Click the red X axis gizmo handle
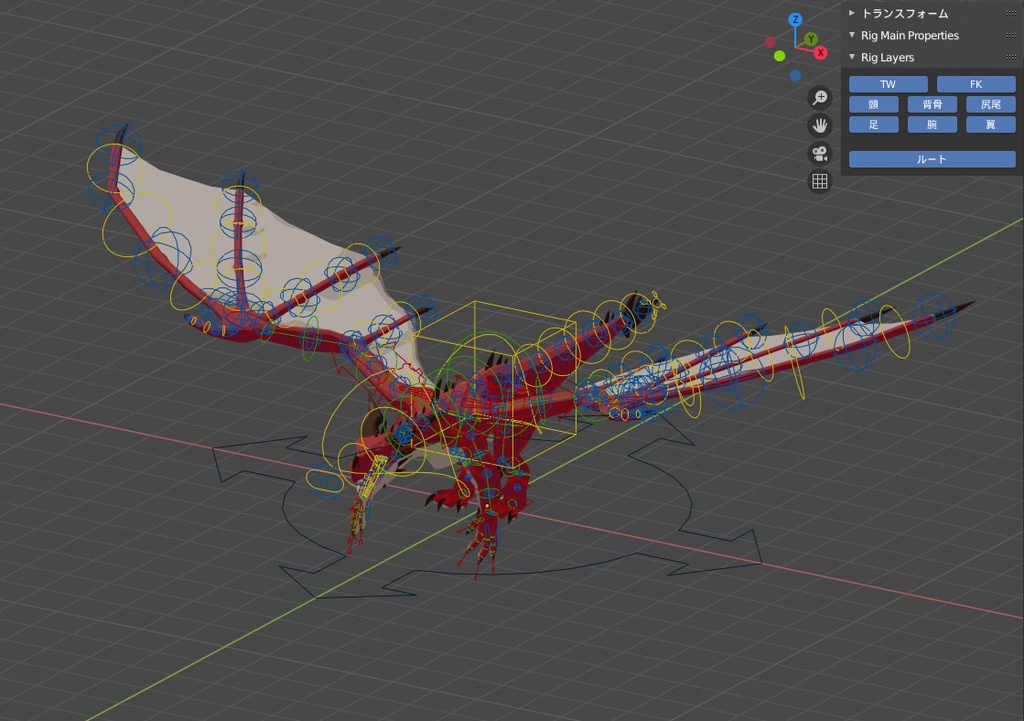 tap(820, 53)
